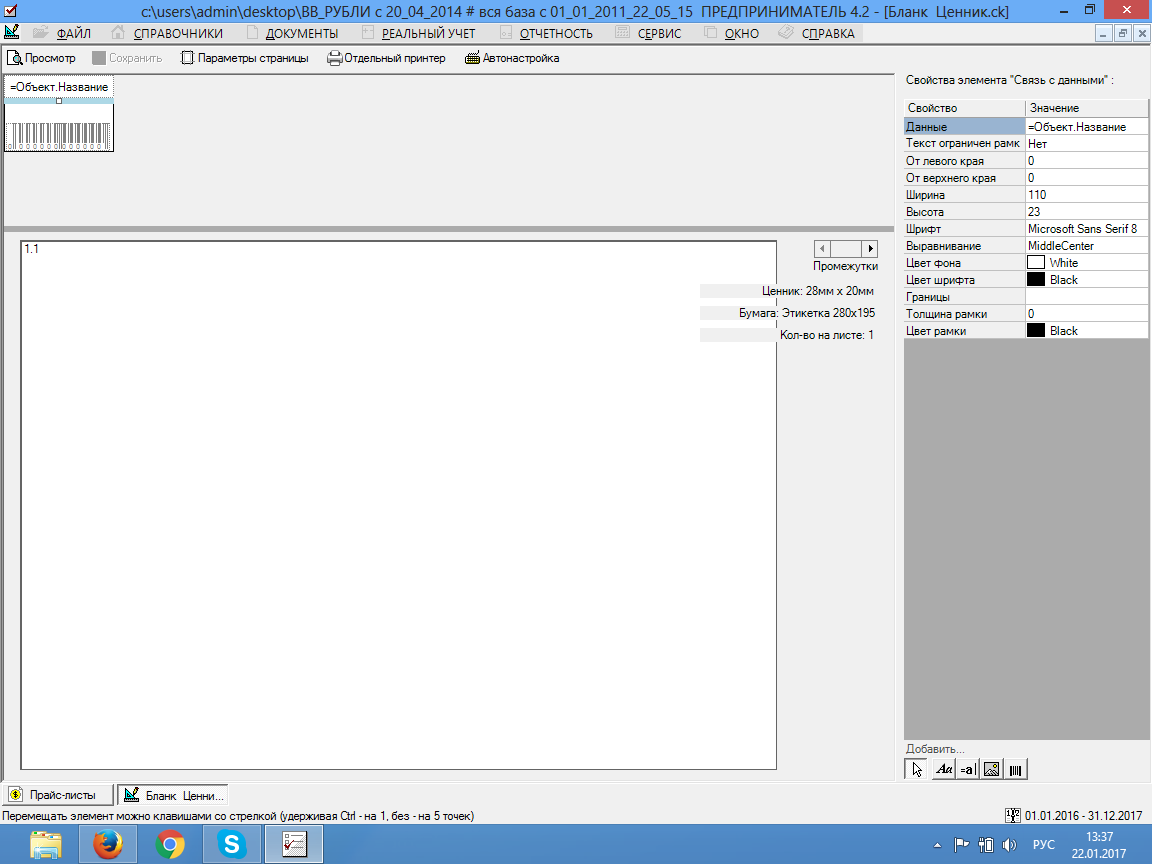Click the application system menu icon beside ФАЙЛ

click(x=12, y=32)
